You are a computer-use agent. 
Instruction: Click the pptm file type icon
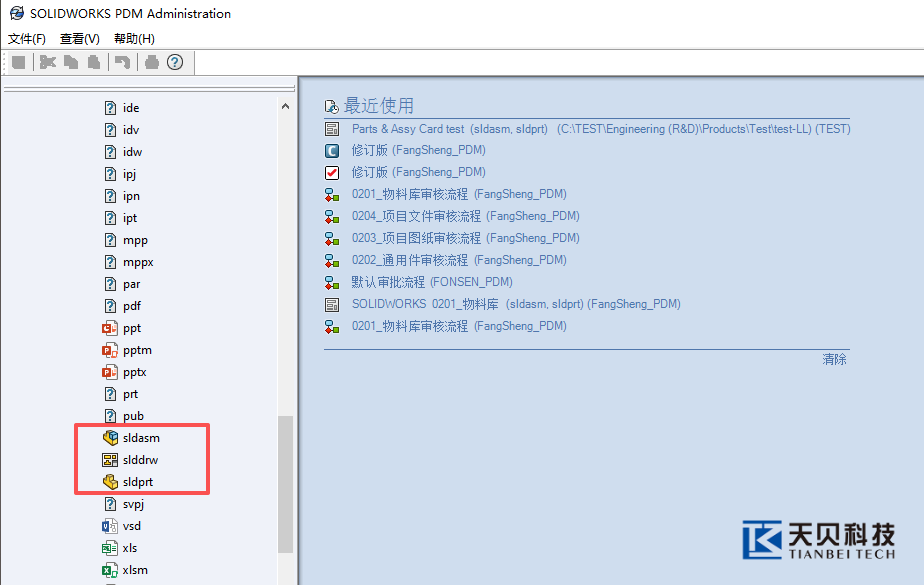(x=110, y=350)
